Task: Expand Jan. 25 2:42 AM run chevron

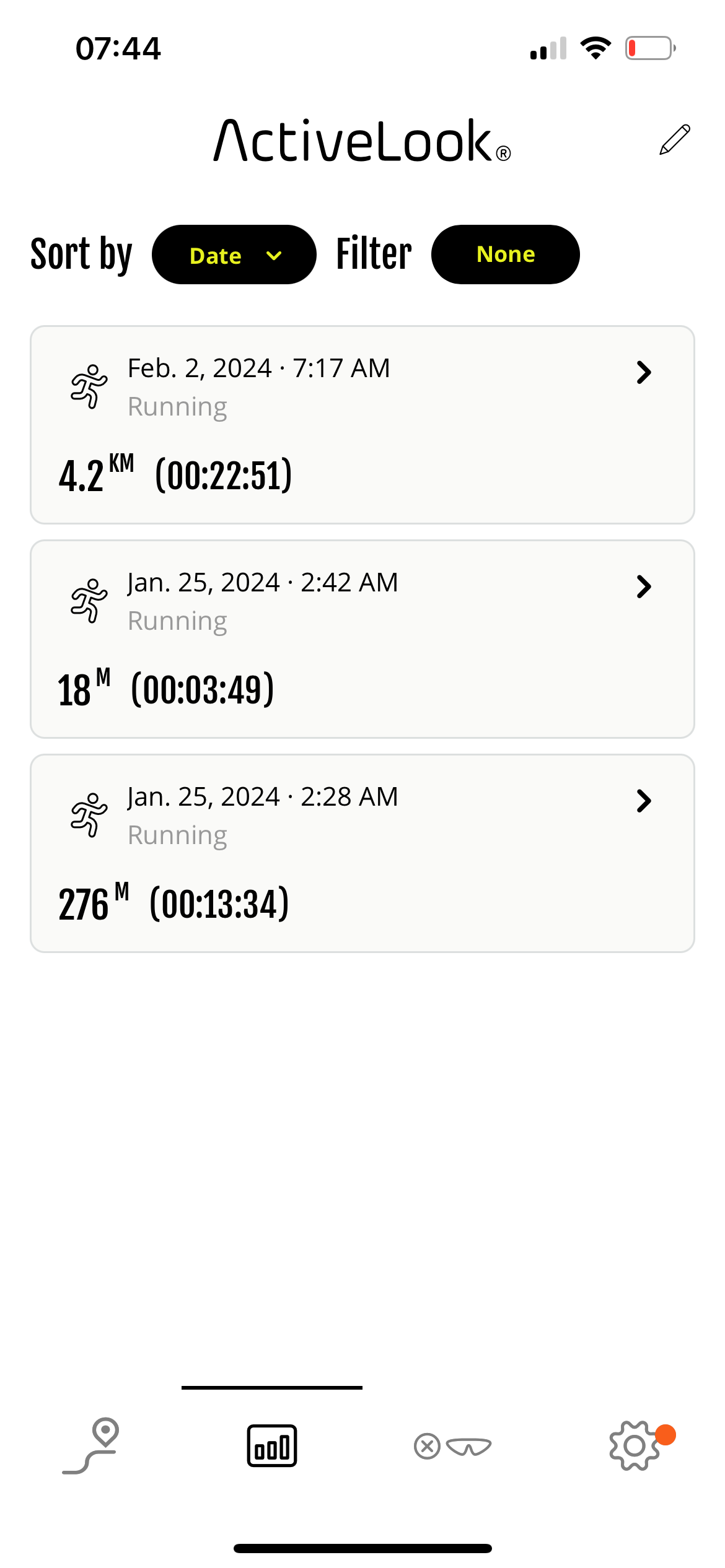Action: 644,586
